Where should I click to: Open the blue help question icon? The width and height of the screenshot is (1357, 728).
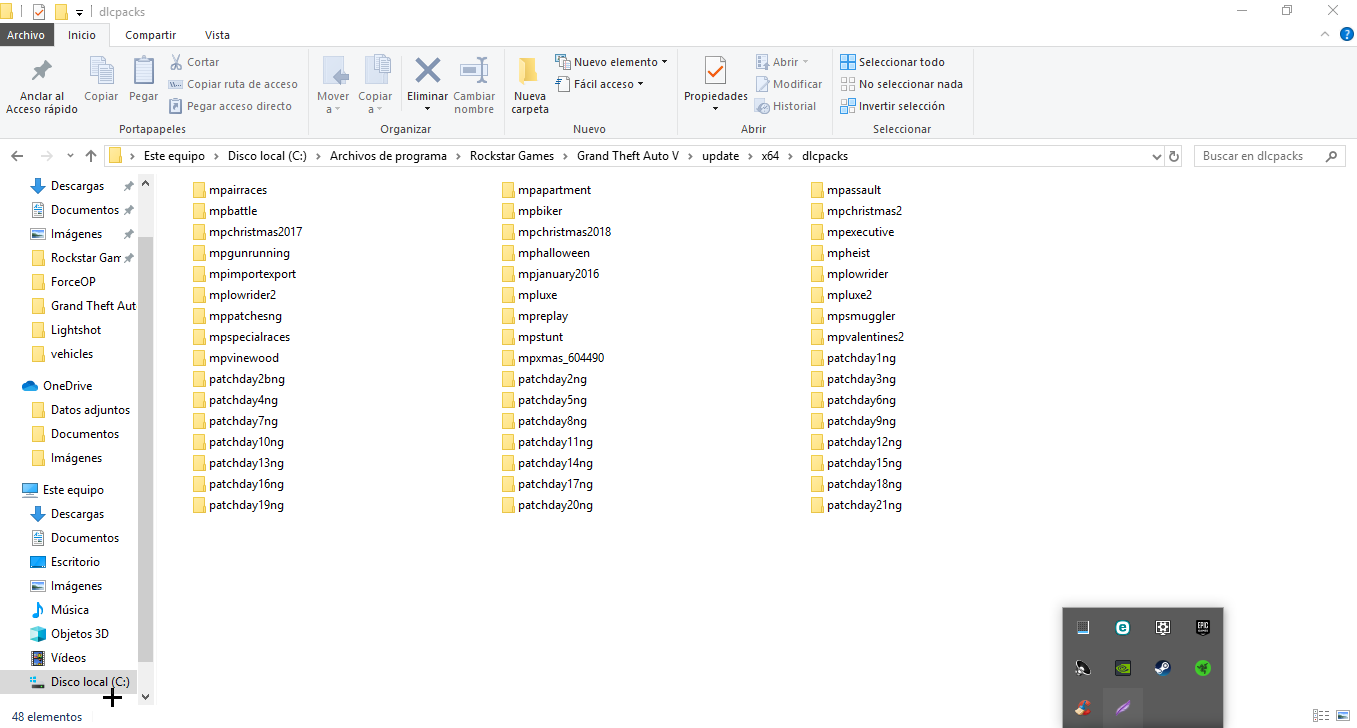1344,35
